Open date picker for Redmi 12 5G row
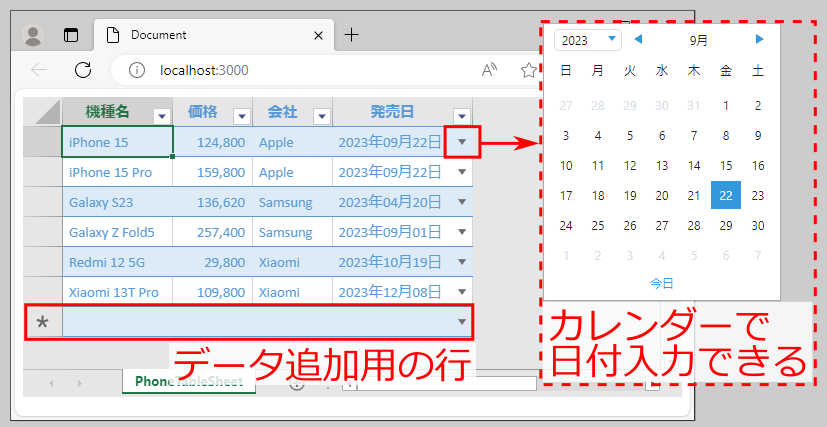Screen dimensions: 827x427 coord(462,262)
